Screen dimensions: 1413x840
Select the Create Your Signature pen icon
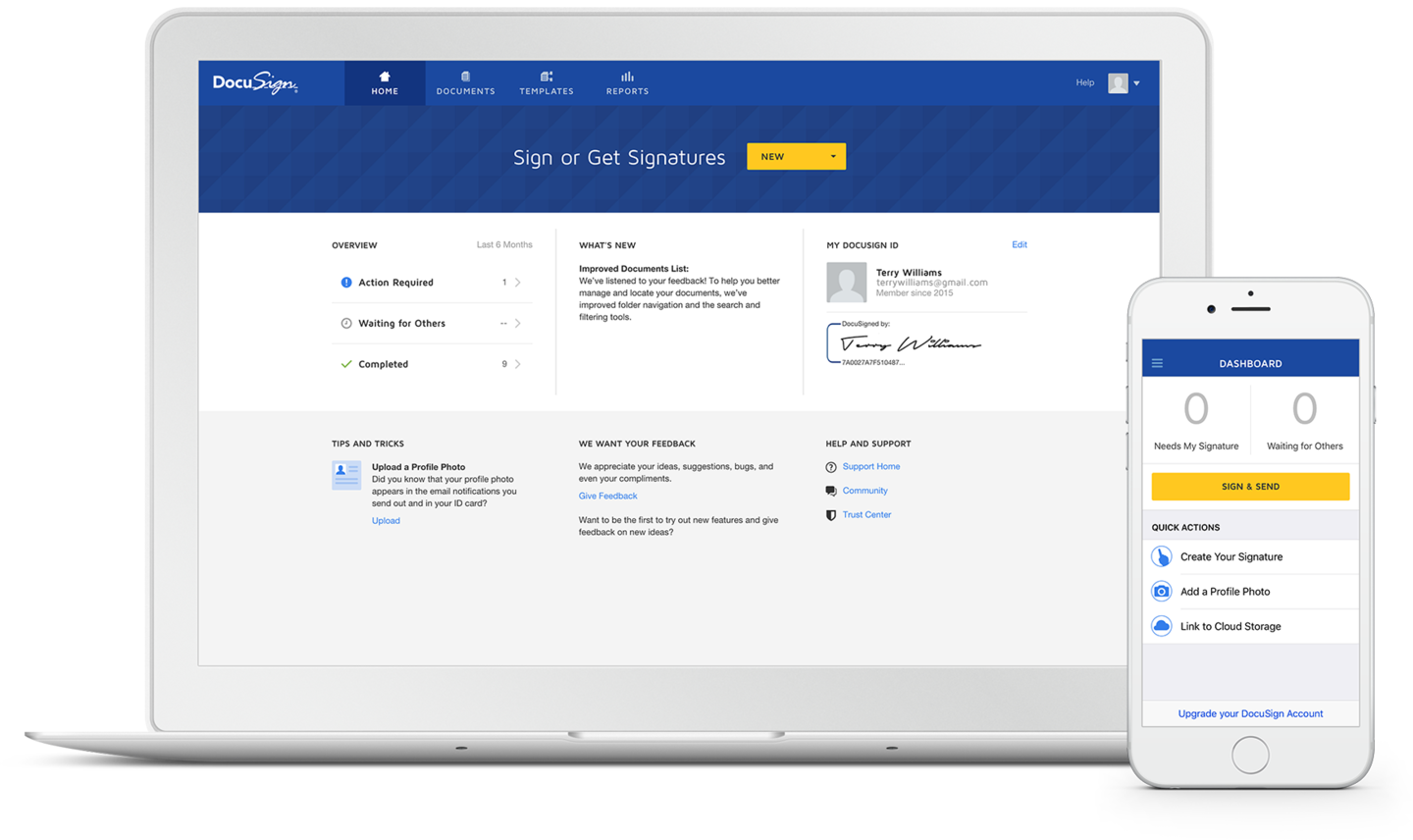[x=1161, y=555]
